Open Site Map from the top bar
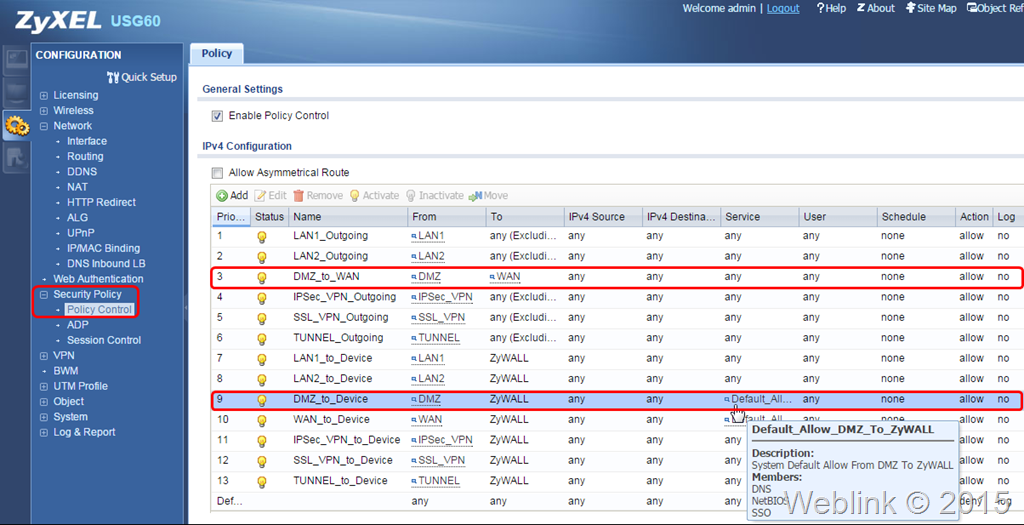 (x=931, y=8)
